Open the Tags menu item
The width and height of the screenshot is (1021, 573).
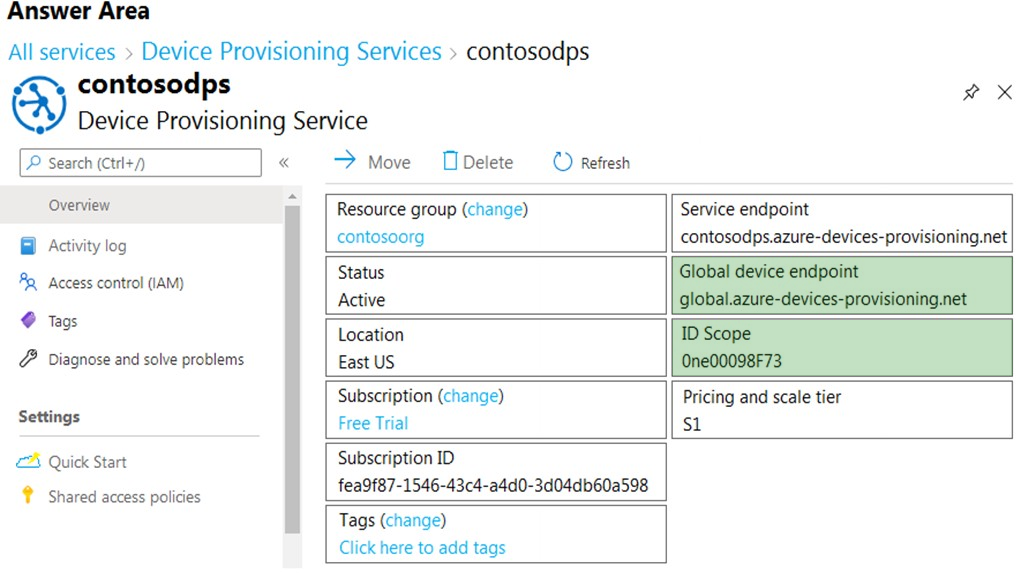coord(63,321)
